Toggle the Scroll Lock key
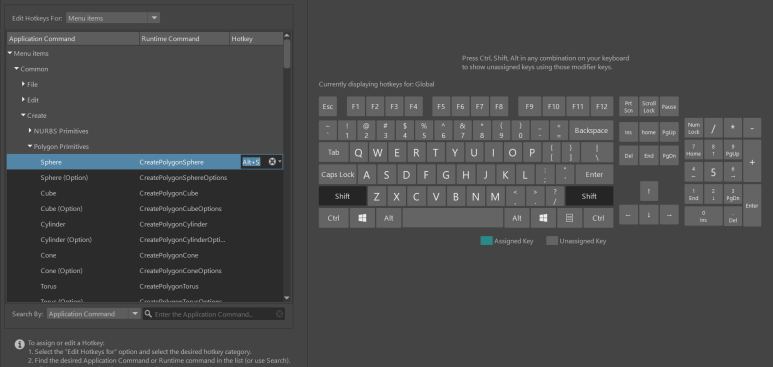Image resolution: width=773 pixels, height=367 pixels. click(x=649, y=107)
